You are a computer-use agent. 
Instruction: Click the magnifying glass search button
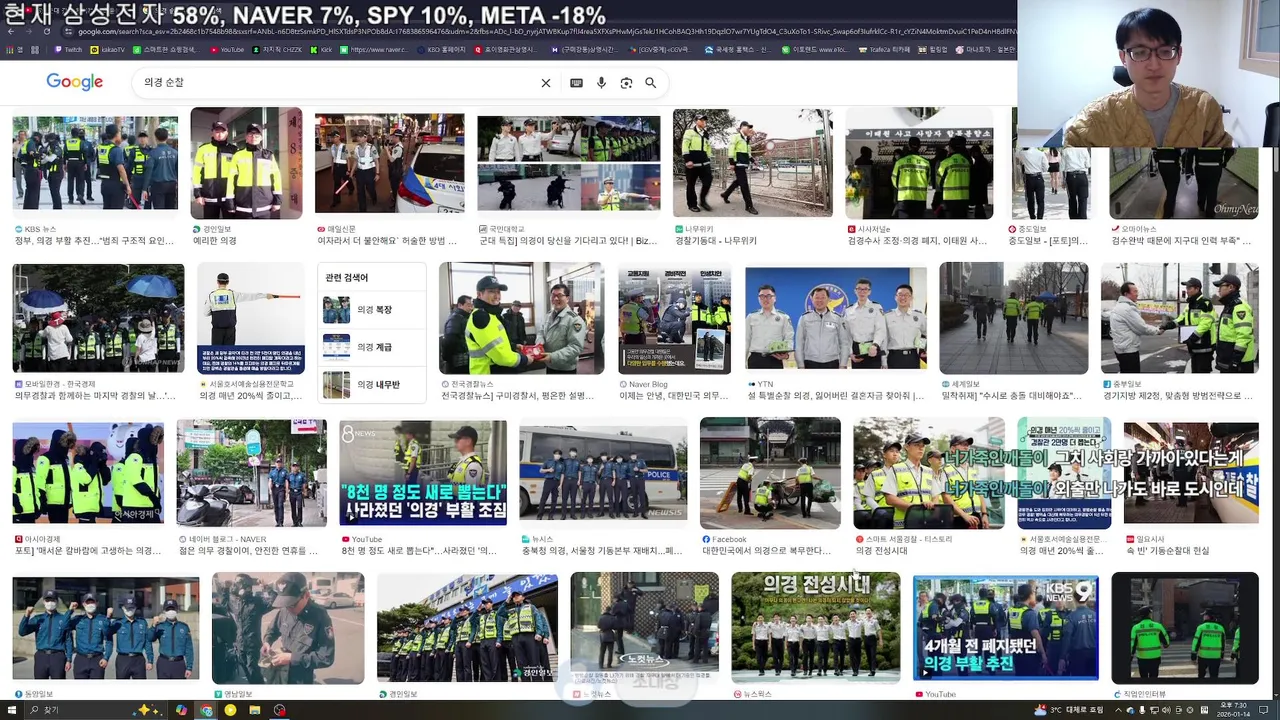coord(651,83)
